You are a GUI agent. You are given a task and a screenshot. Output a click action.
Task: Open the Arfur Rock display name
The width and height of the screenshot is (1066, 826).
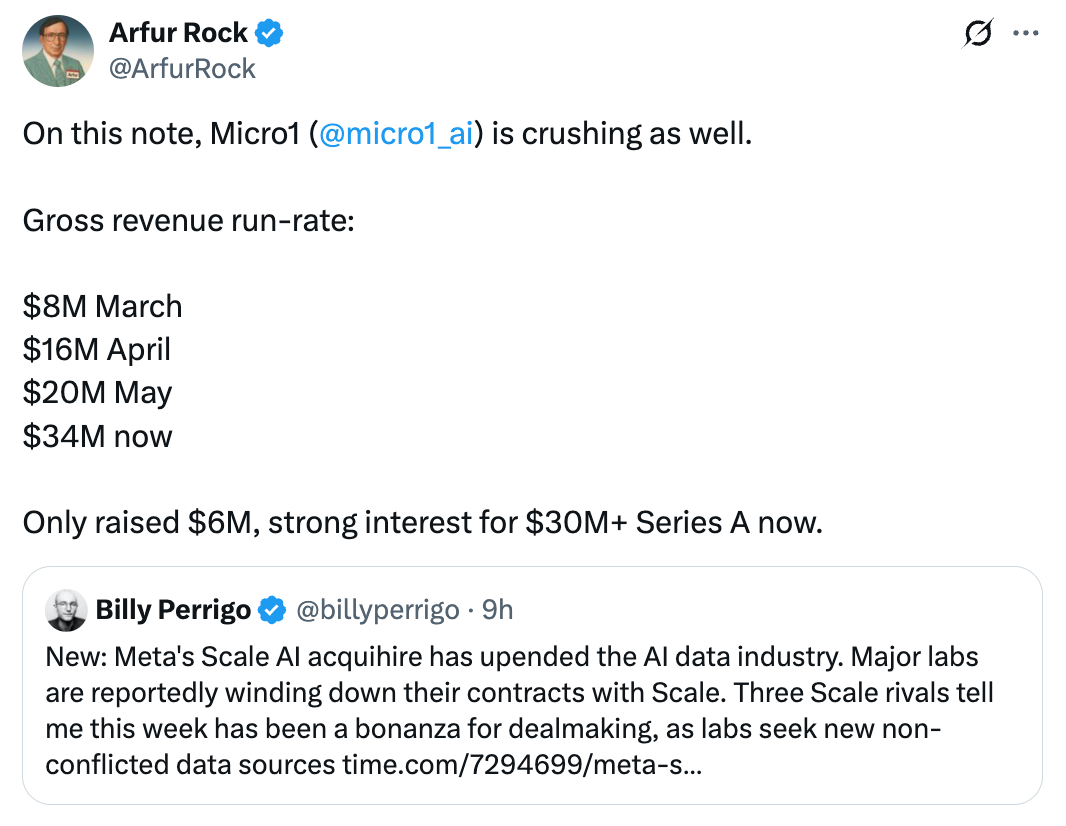178,33
